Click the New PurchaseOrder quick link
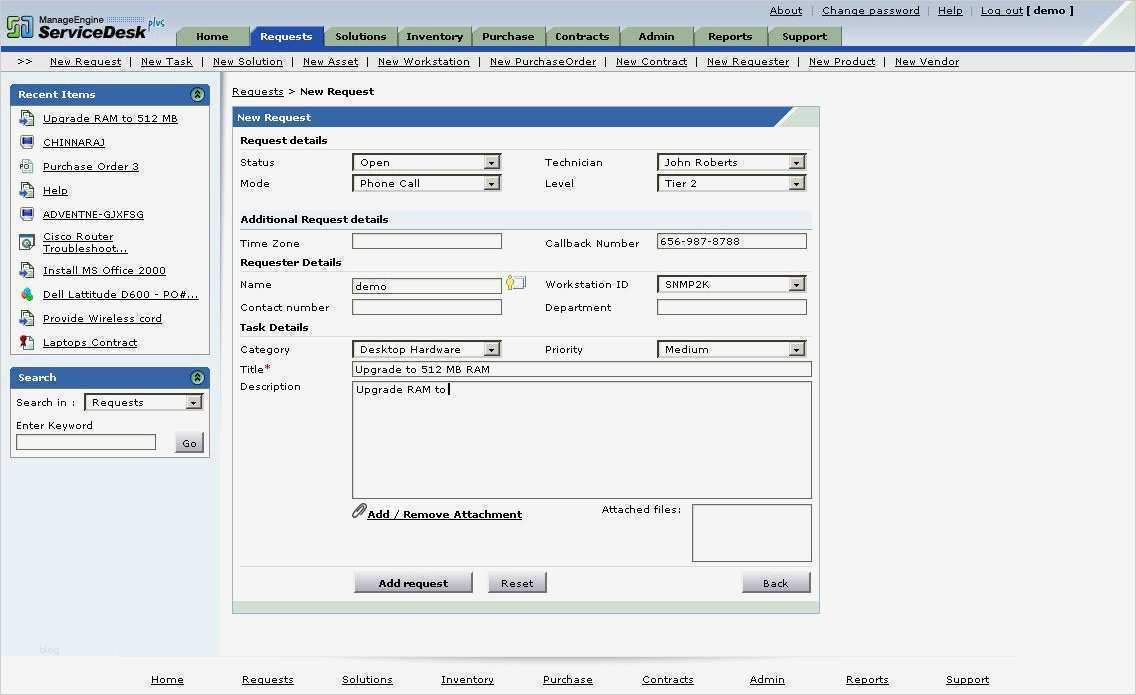The height and width of the screenshot is (695, 1136). coord(543,62)
